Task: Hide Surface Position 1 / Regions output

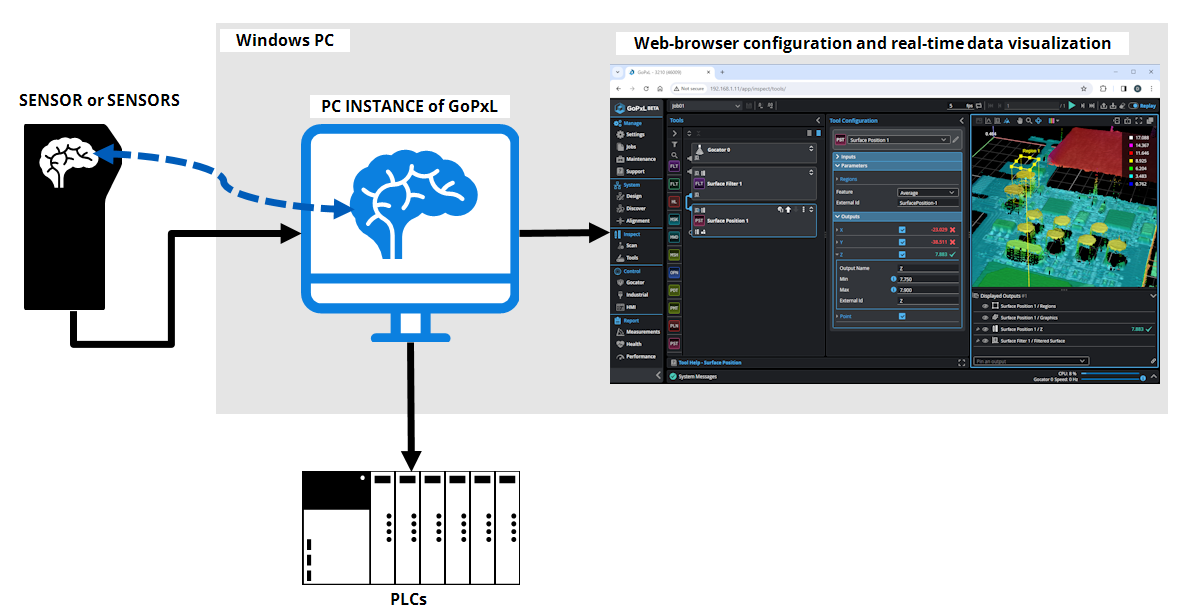Action: coord(985,306)
